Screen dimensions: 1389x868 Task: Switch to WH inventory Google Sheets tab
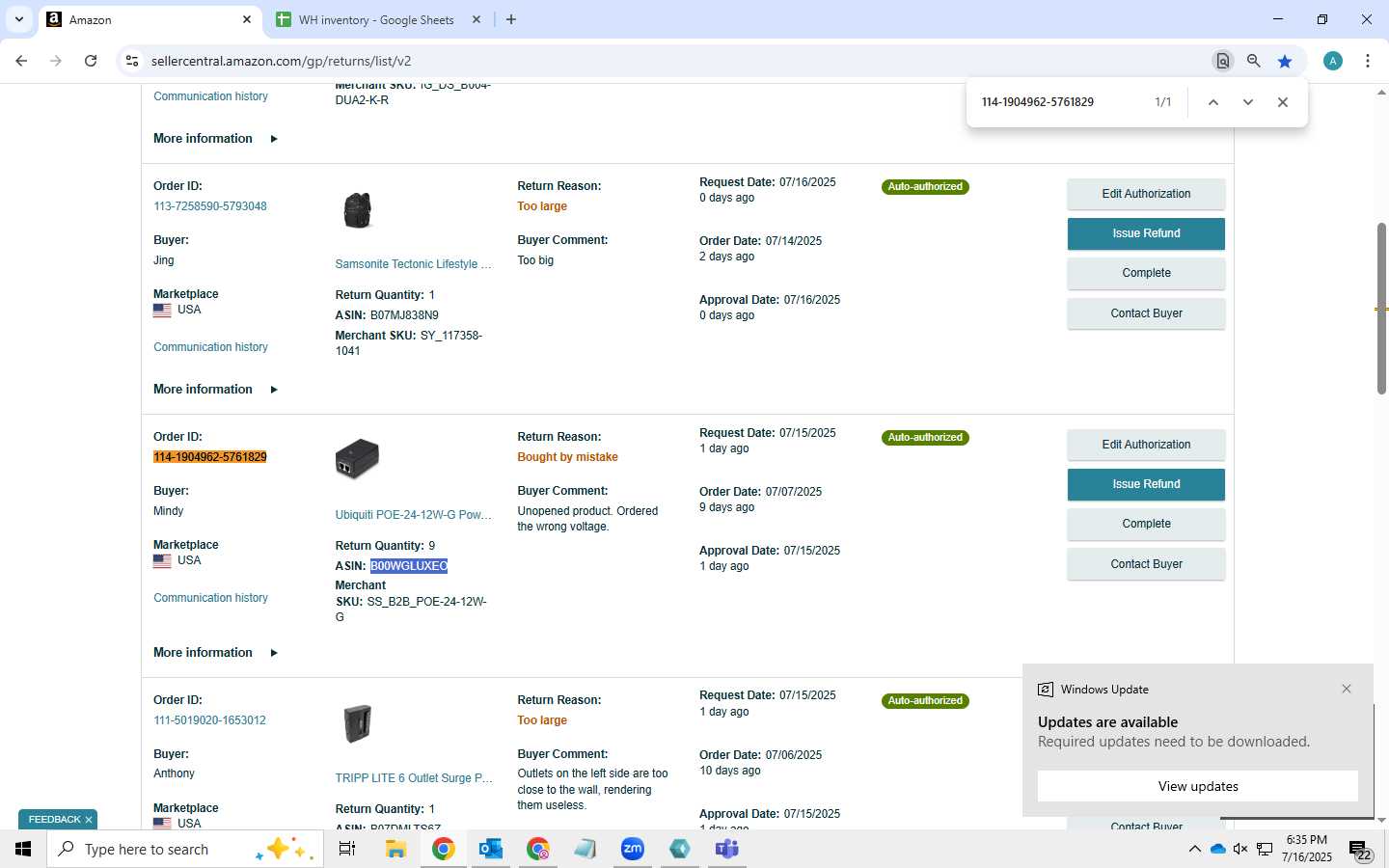[376, 19]
